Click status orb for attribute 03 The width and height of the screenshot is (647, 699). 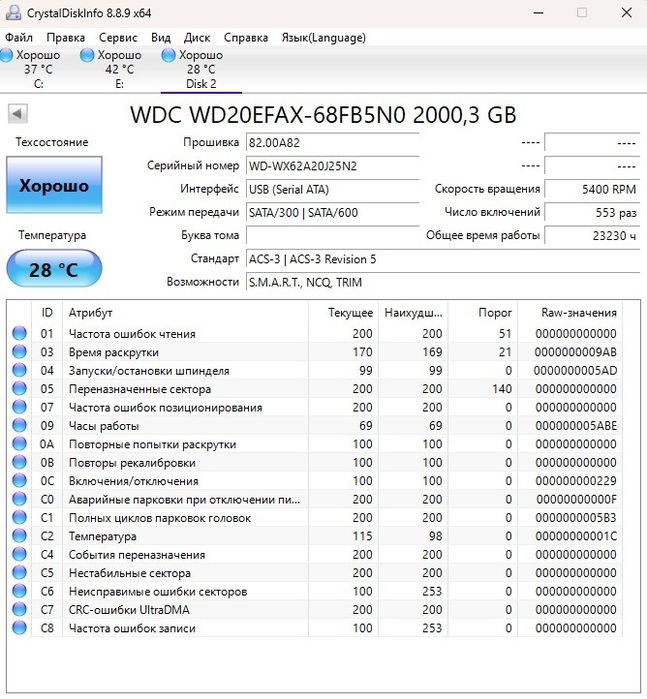point(19,352)
